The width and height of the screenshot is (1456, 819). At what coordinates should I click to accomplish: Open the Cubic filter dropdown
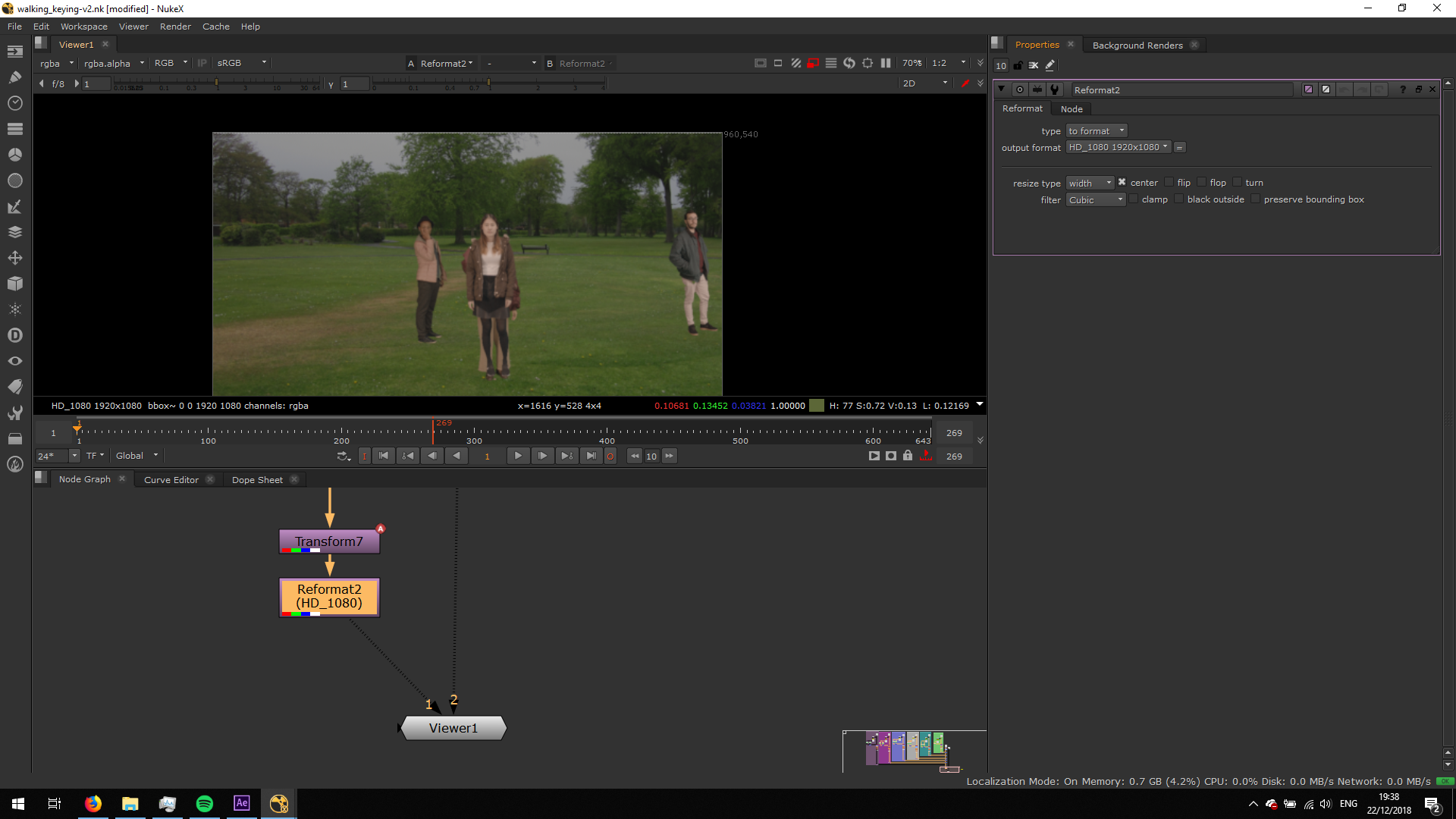pyautogui.click(x=1095, y=199)
